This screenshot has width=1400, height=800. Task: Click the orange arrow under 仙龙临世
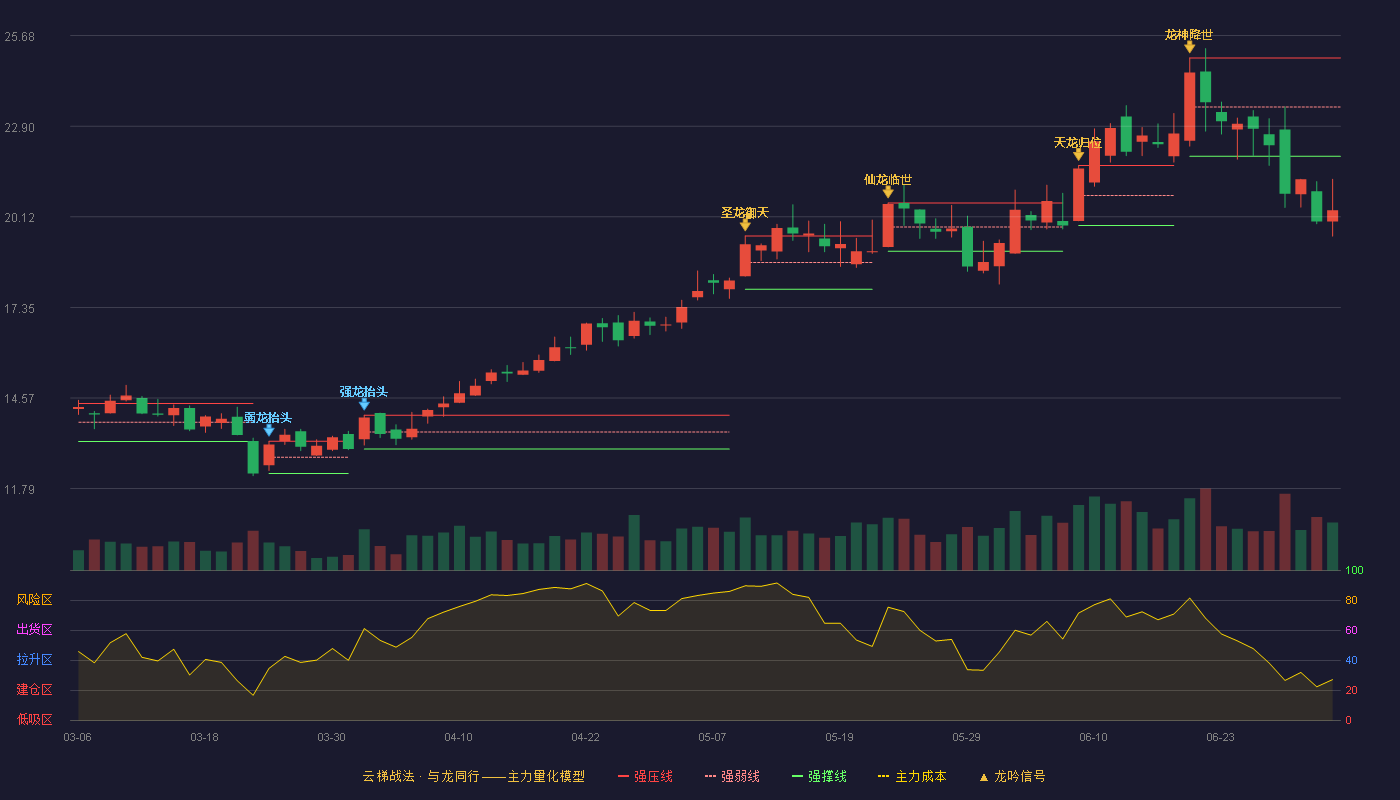[888, 192]
